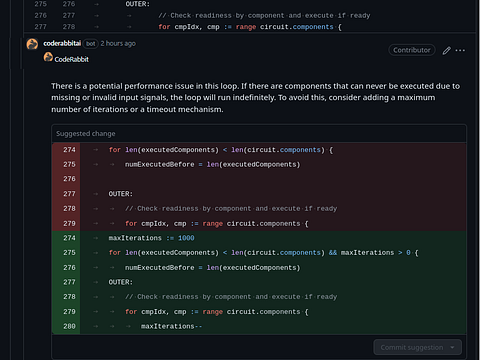Select added line 278 readiness comment
Image resolution: width=480 pixels, height=360 pixels.
pos(259,297)
